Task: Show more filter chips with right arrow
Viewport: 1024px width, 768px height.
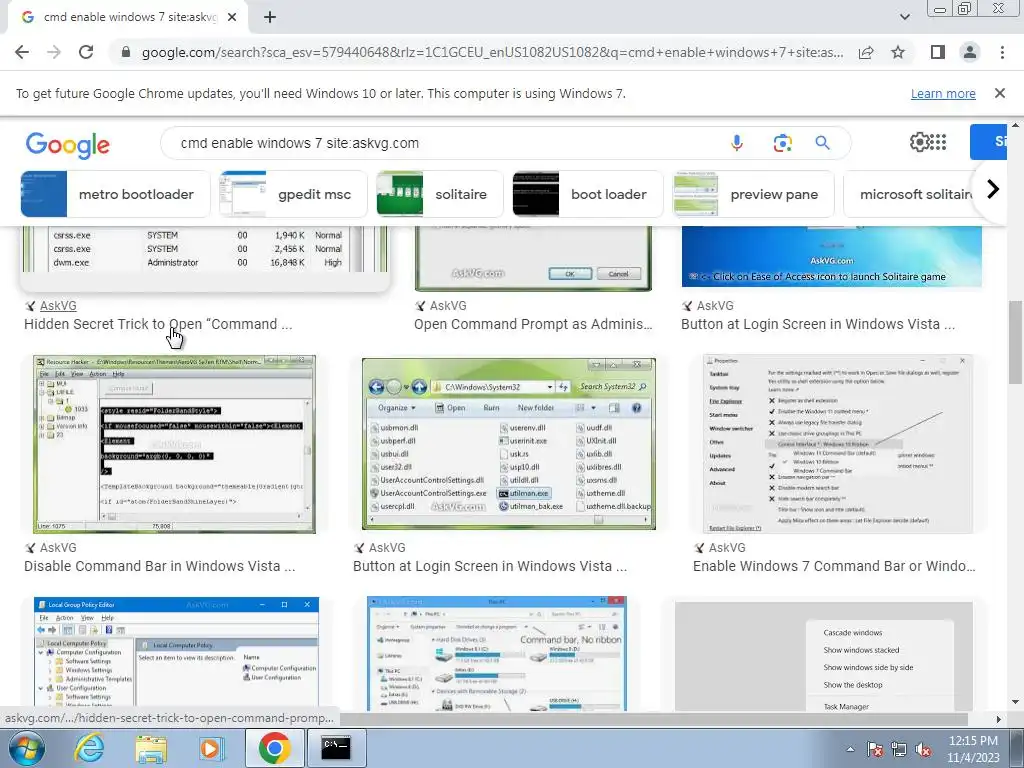Action: pyautogui.click(x=993, y=189)
